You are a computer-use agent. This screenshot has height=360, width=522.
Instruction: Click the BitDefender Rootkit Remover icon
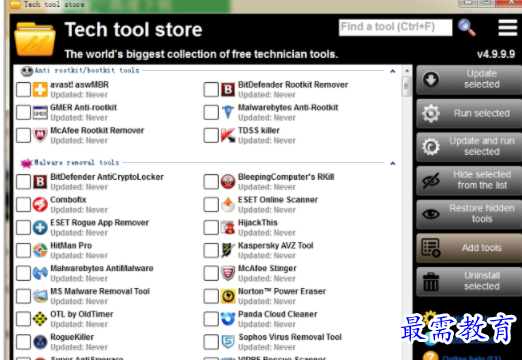click(228, 90)
